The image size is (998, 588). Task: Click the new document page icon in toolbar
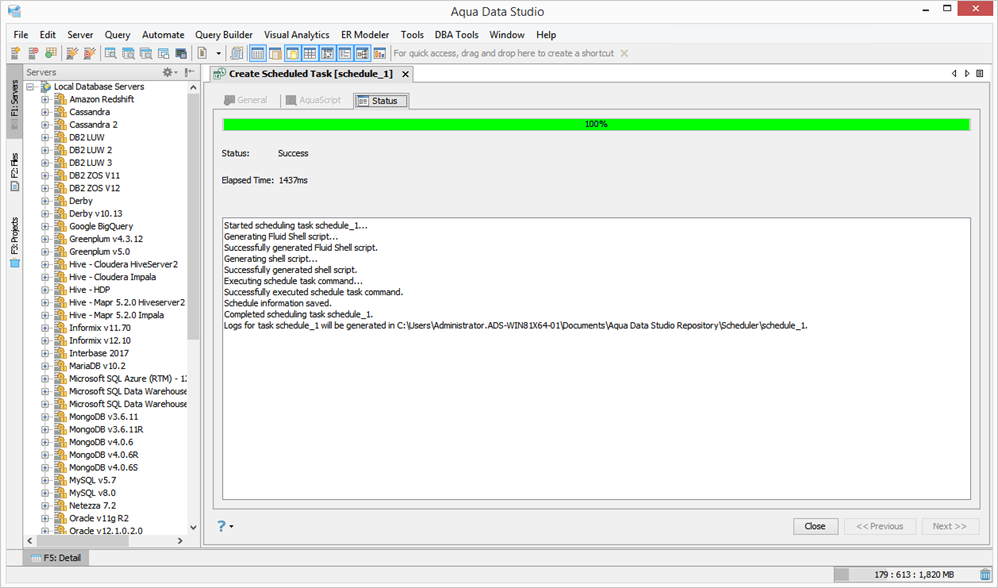click(x=202, y=53)
